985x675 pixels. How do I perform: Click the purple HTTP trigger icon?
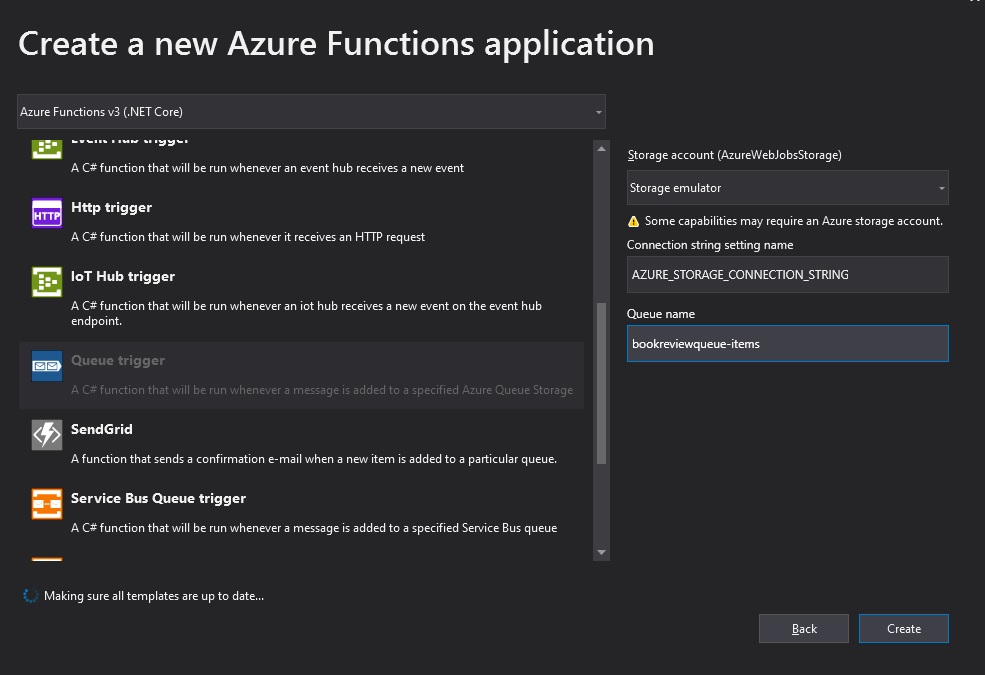pyautogui.click(x=47, y=213)
